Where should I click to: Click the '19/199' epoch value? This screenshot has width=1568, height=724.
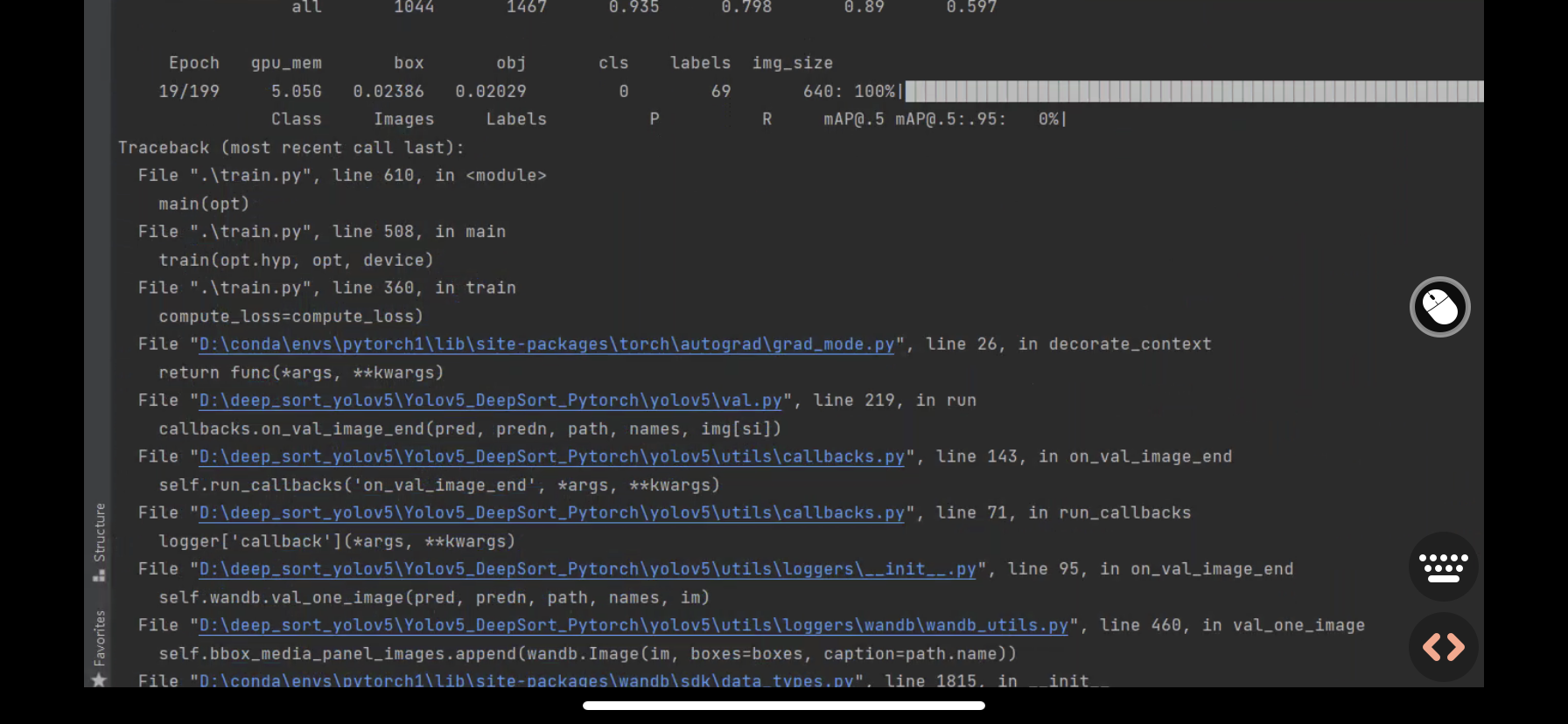[189, 91]
